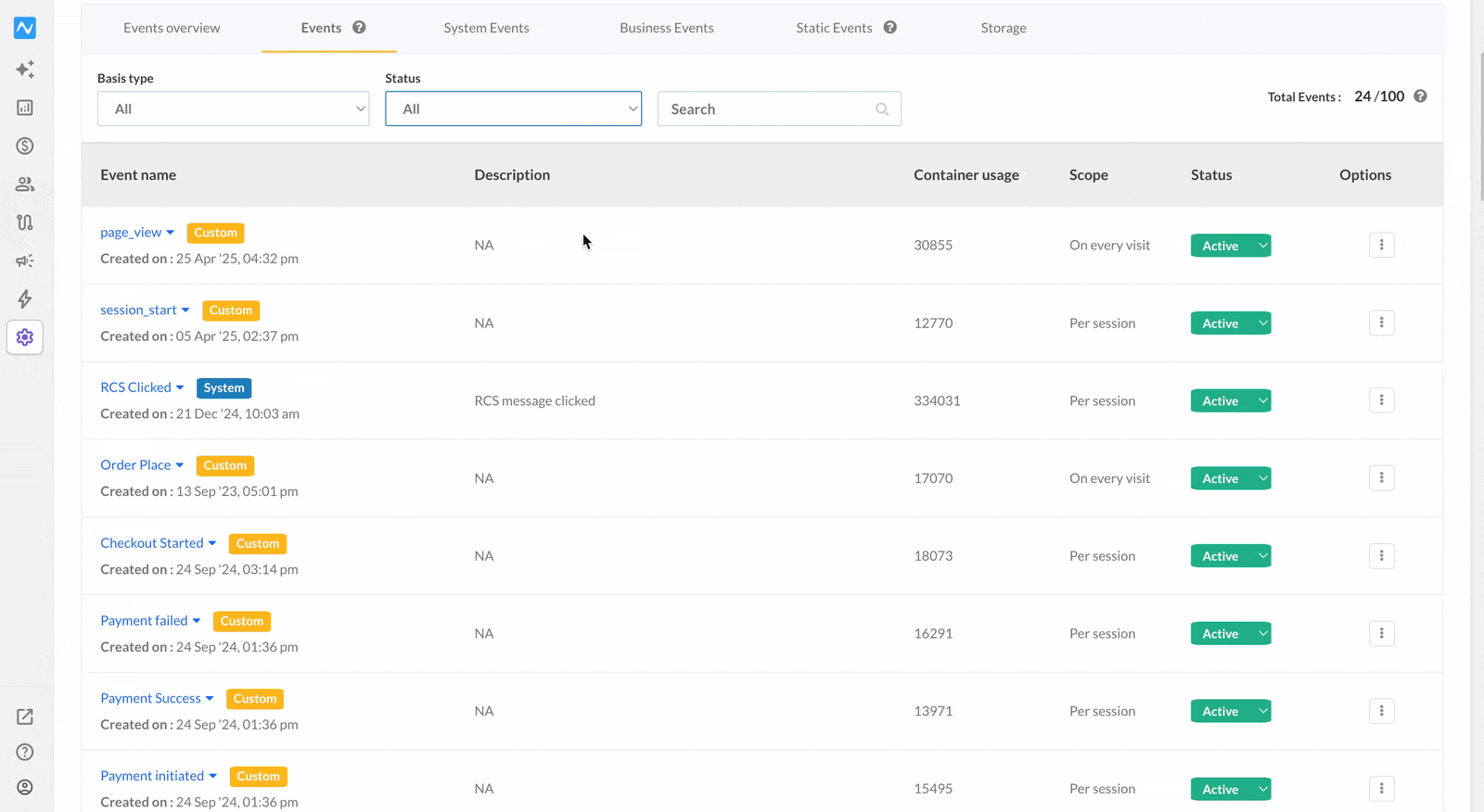Switch to Business Events tab
Image resolution: width=1484 pixels, height=812 pixels.
pyautogui.click(x=667, y=28)
